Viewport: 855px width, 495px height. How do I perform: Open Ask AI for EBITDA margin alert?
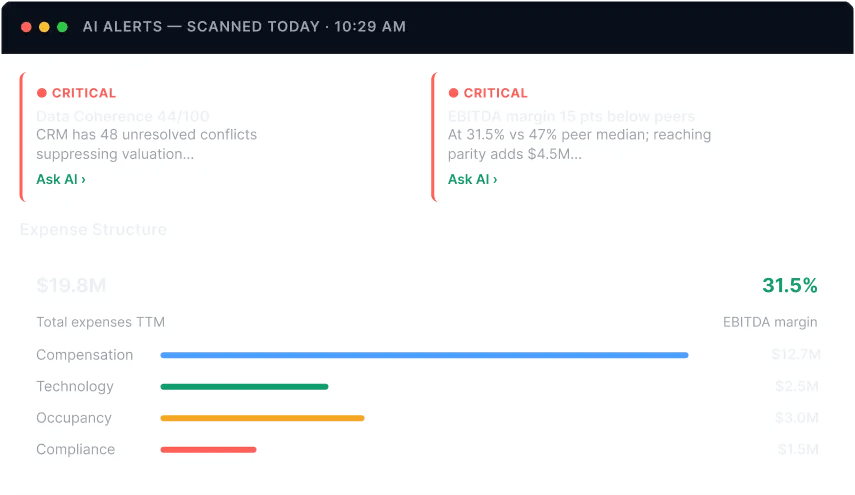[473, 179]
